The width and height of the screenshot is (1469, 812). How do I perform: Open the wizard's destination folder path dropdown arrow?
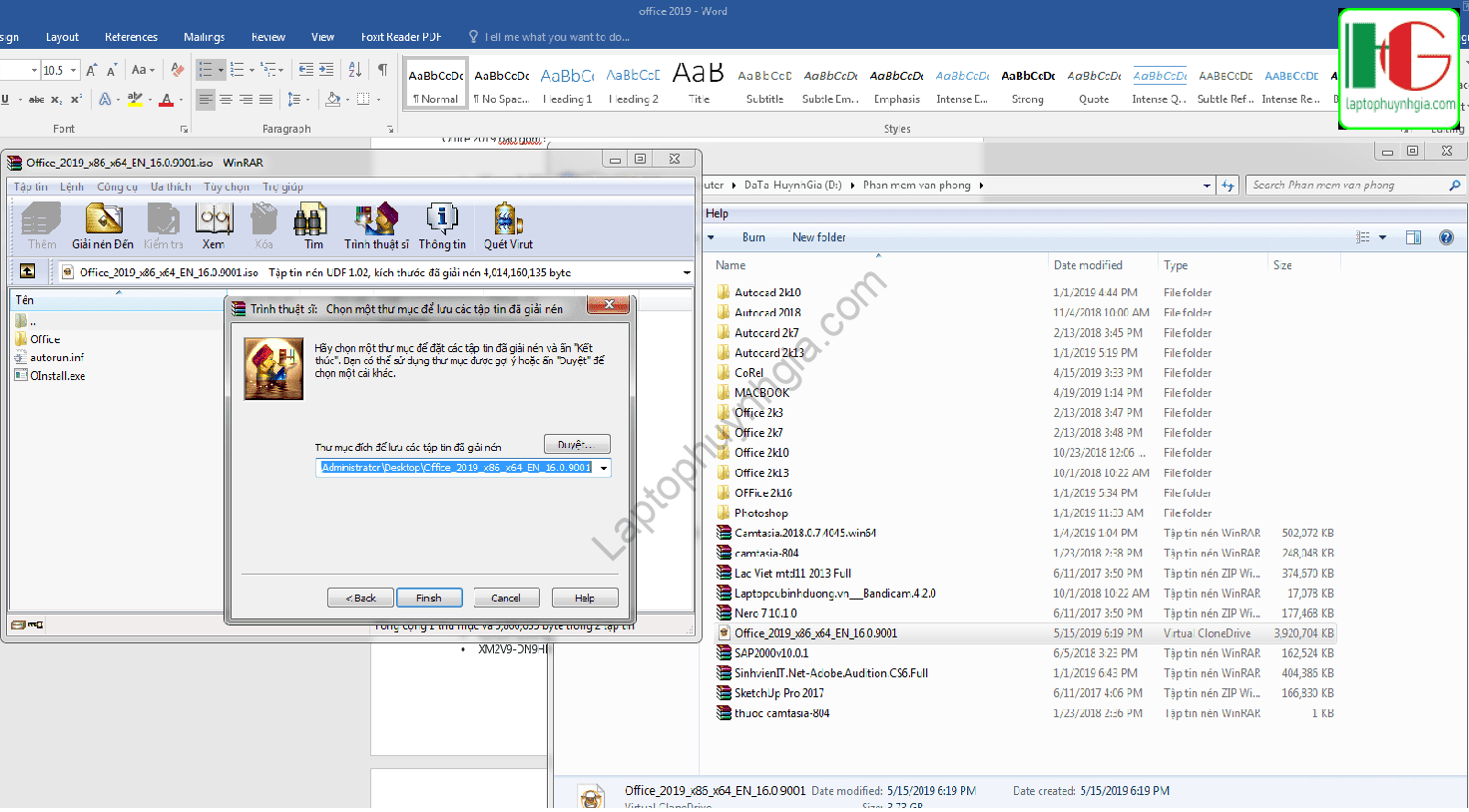point(604,468)
